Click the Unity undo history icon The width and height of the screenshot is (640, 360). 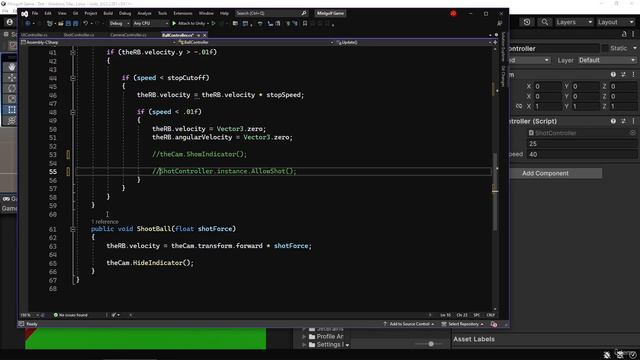point(527,22)
